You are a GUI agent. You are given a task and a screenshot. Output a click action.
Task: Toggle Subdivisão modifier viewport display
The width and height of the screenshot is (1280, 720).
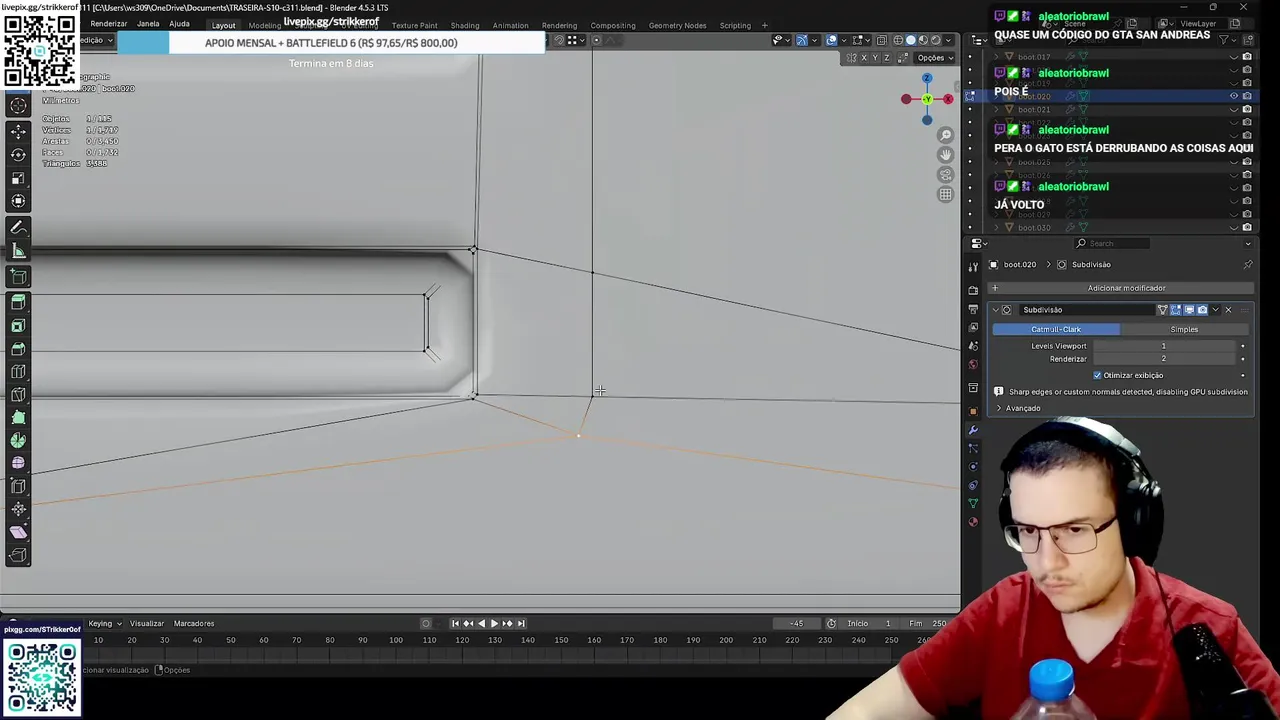1189,310
